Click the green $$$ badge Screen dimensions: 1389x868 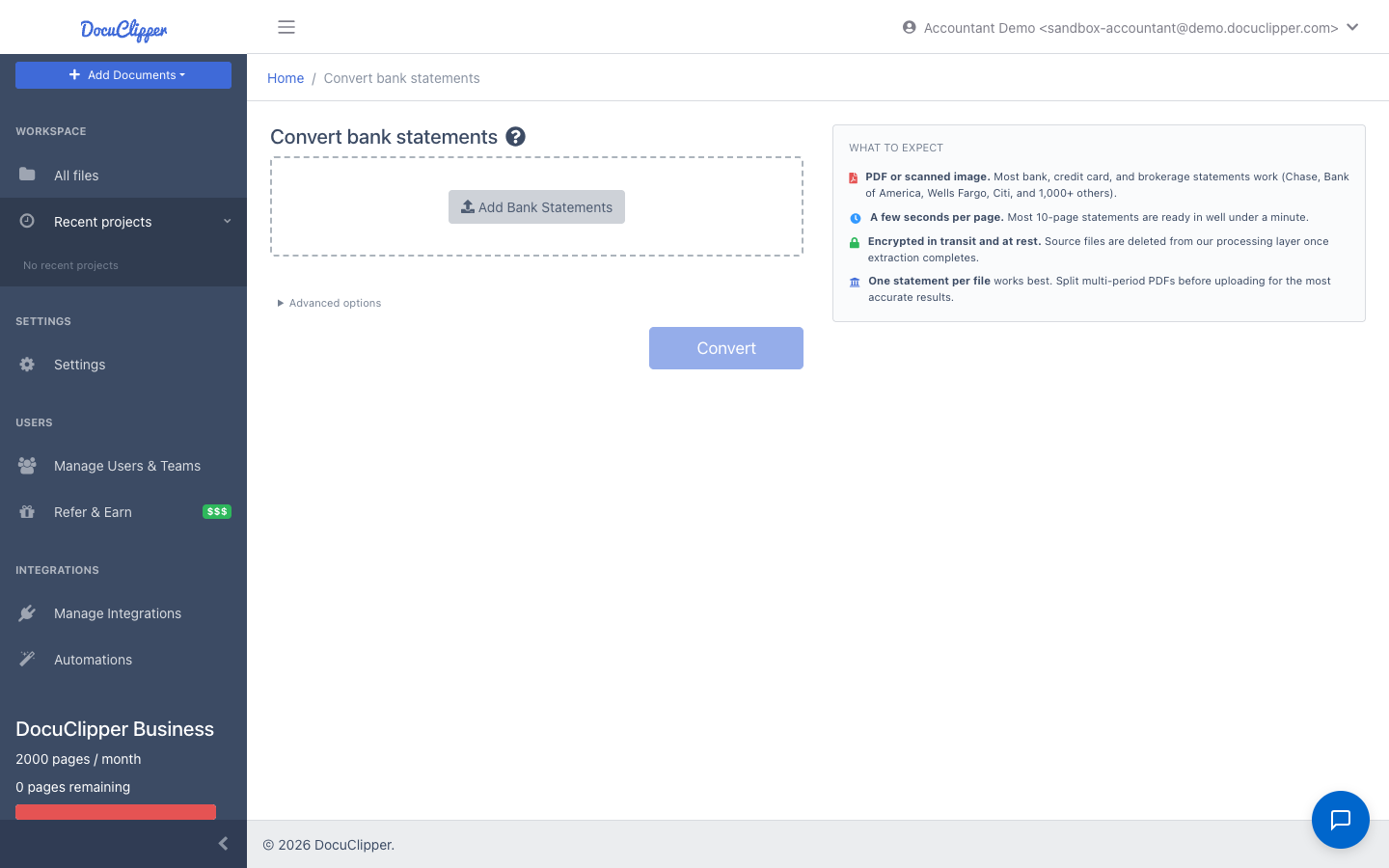(x=217, y=511)
